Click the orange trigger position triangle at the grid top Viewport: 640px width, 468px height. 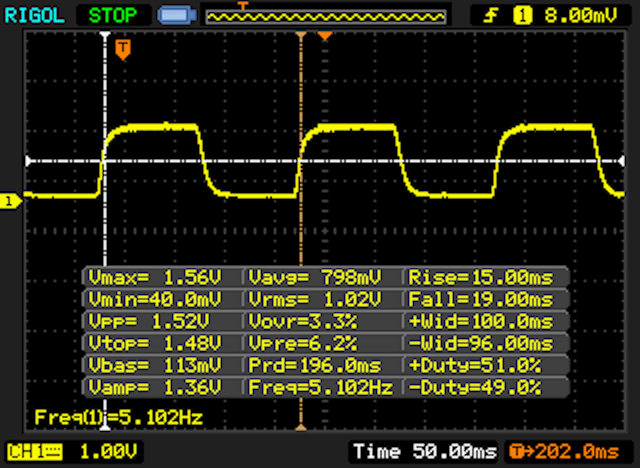pyautogui.click(x=325, y=36)
